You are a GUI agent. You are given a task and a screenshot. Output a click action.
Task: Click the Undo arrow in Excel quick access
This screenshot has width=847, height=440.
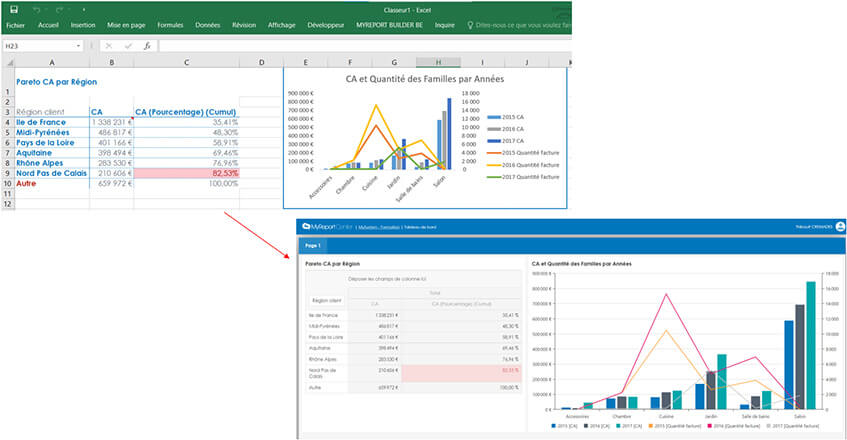pyautogui.click(x=36, y=10)
